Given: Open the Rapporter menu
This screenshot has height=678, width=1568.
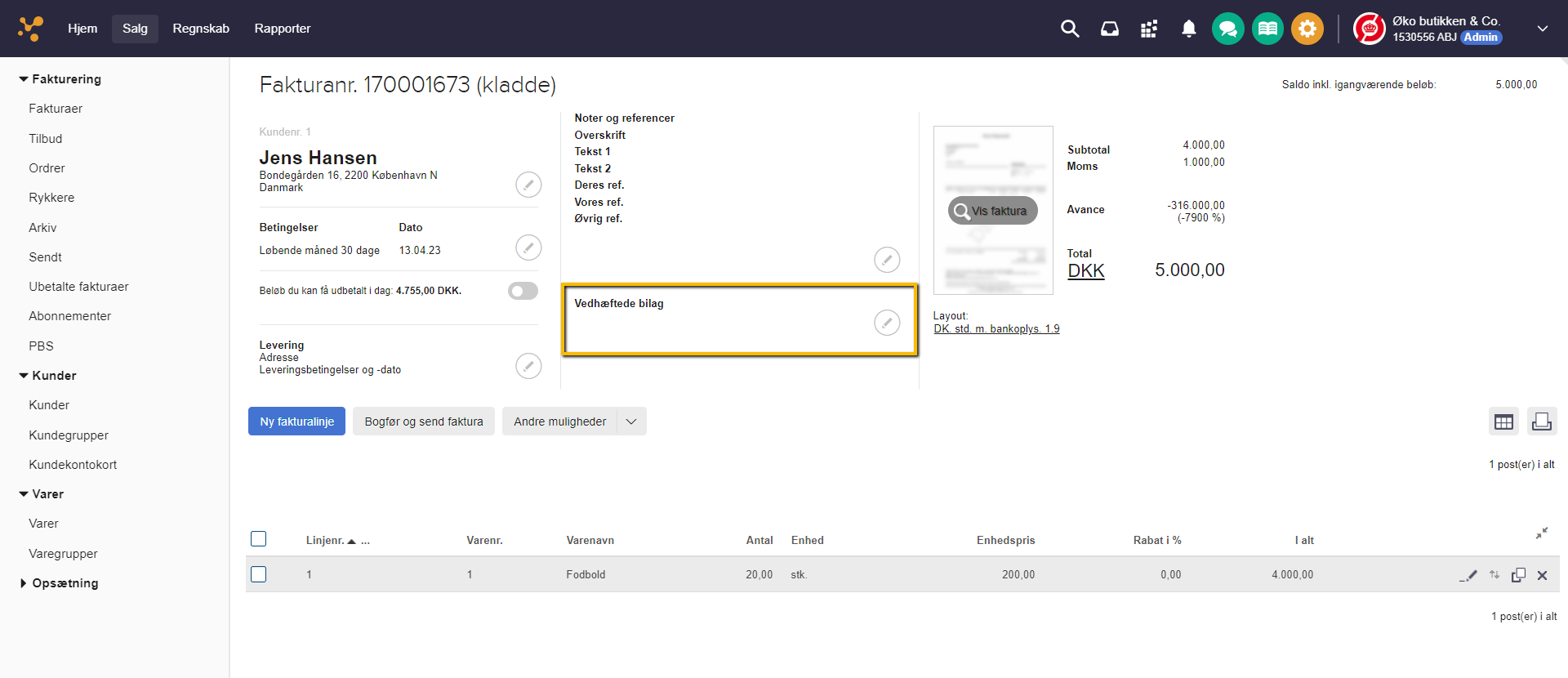Looking at the screenshot, I should 282,29.
